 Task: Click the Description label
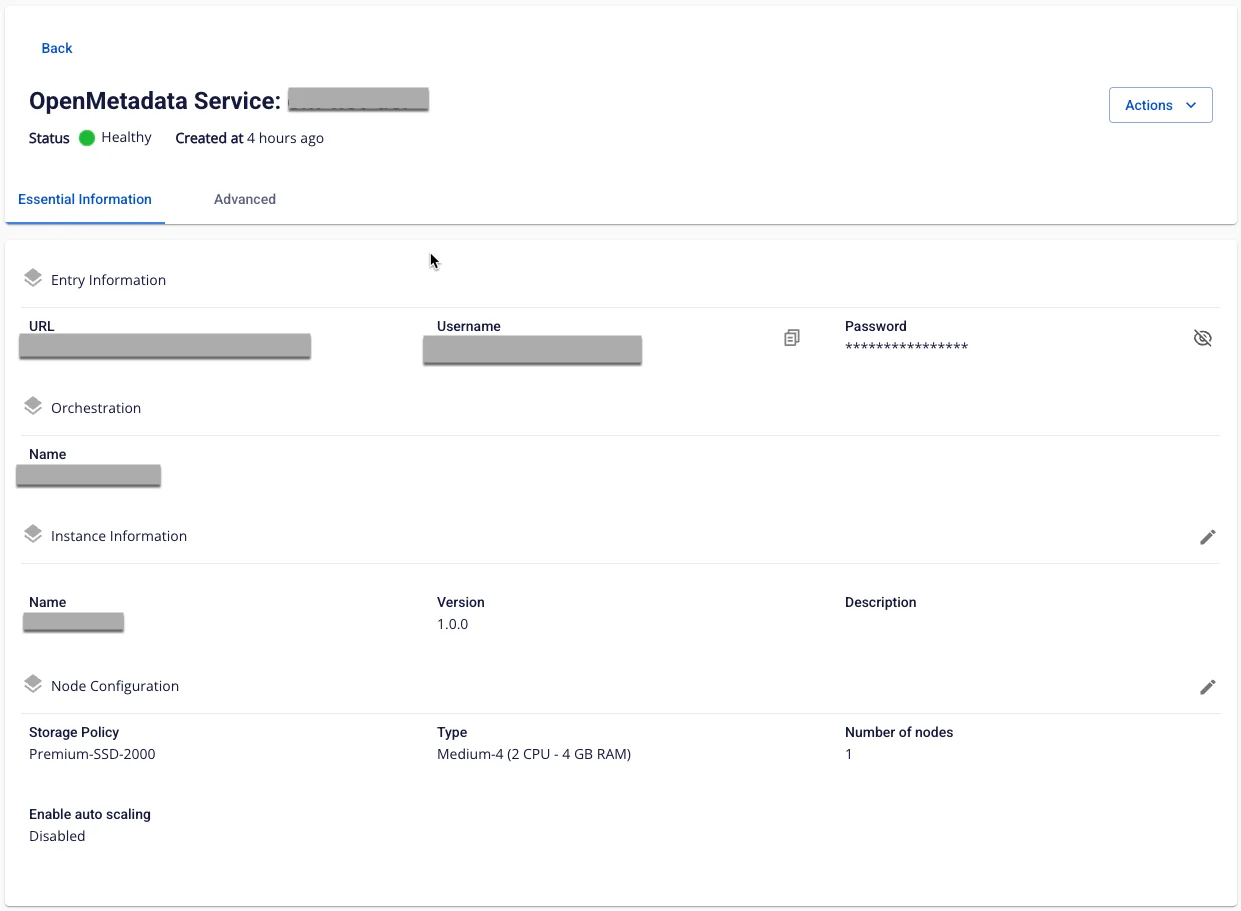click(x=880, y=602)
